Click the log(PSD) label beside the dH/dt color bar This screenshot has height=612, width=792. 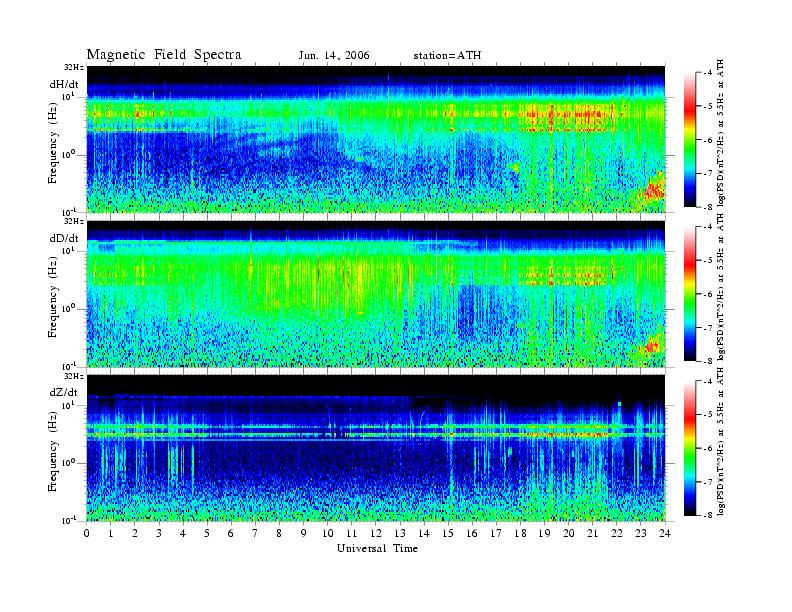coord(722,133)
